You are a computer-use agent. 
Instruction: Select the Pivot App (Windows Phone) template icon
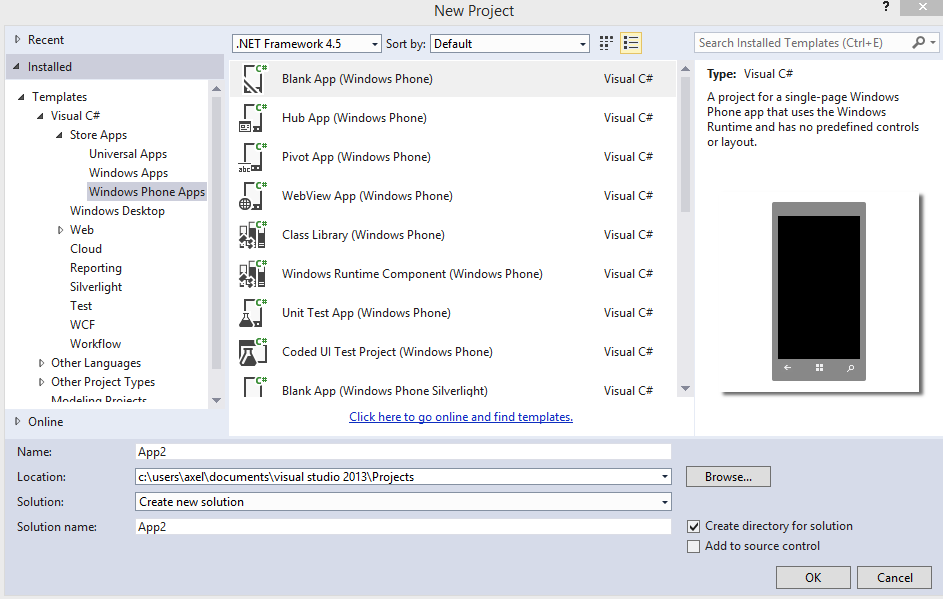[x=253, y=157]
